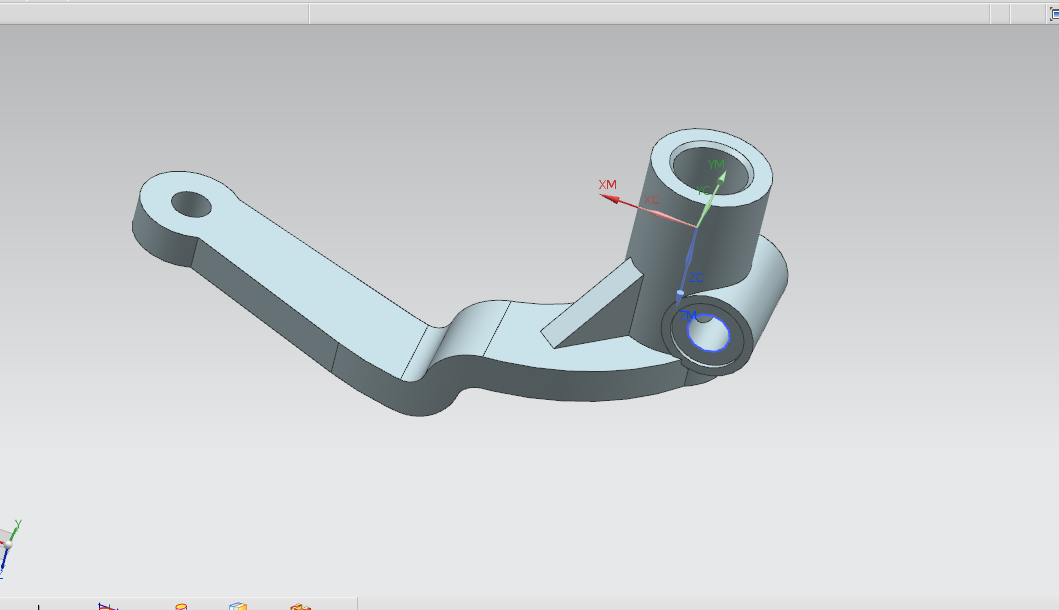Image resolution: width=1059 pixels, height=610 pixels.
Task: Click the YM axis label
Action: click(x=716, y=165)
